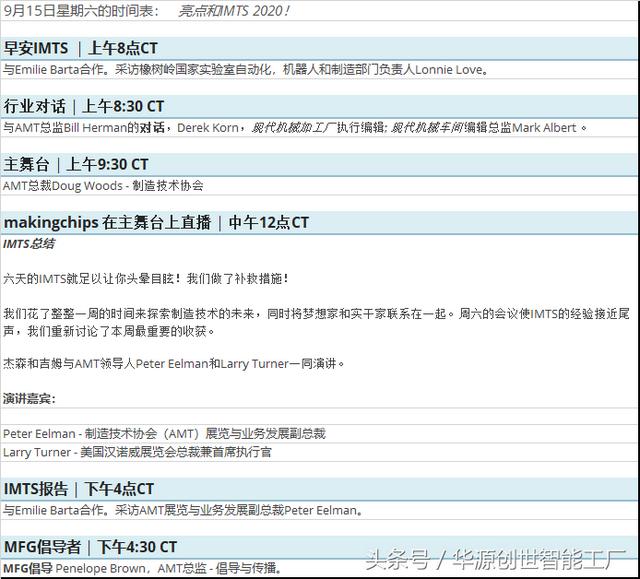Click the '早安IMTS | 上午8点CT' heading

click(x=81, y=48)
